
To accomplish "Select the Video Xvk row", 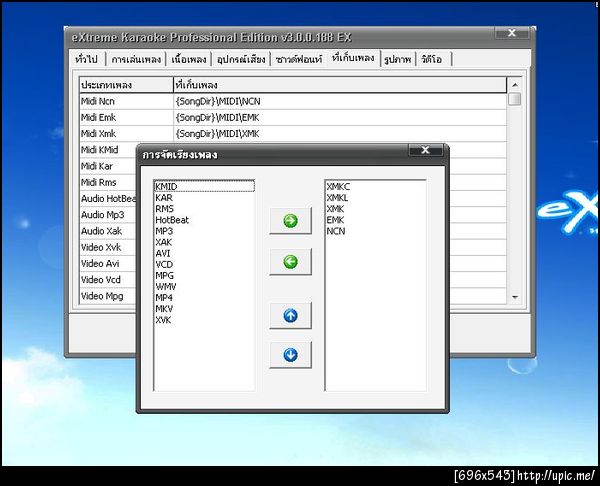I will coord(108,247).
